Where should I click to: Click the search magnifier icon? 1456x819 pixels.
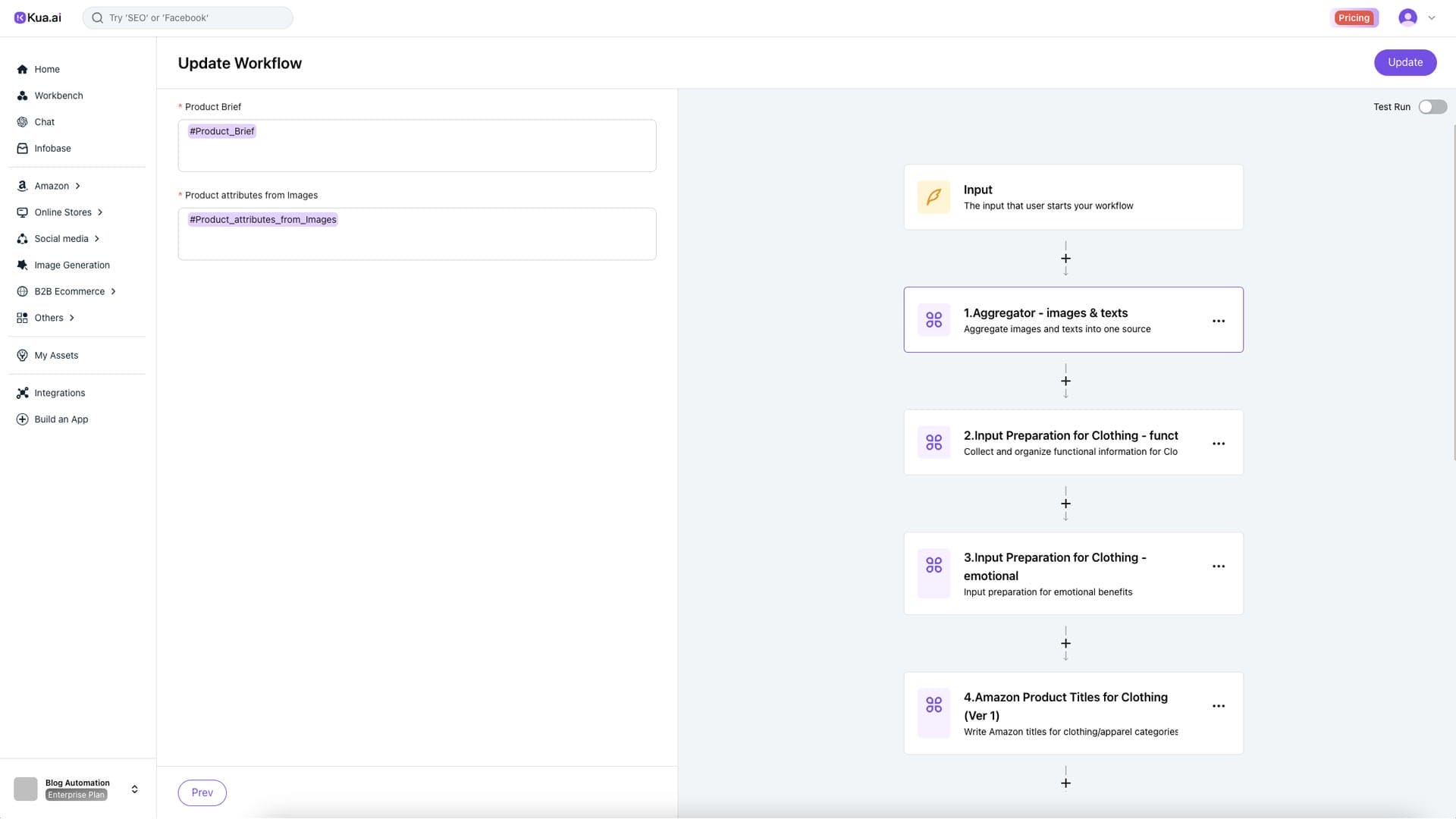click(97, 17)
